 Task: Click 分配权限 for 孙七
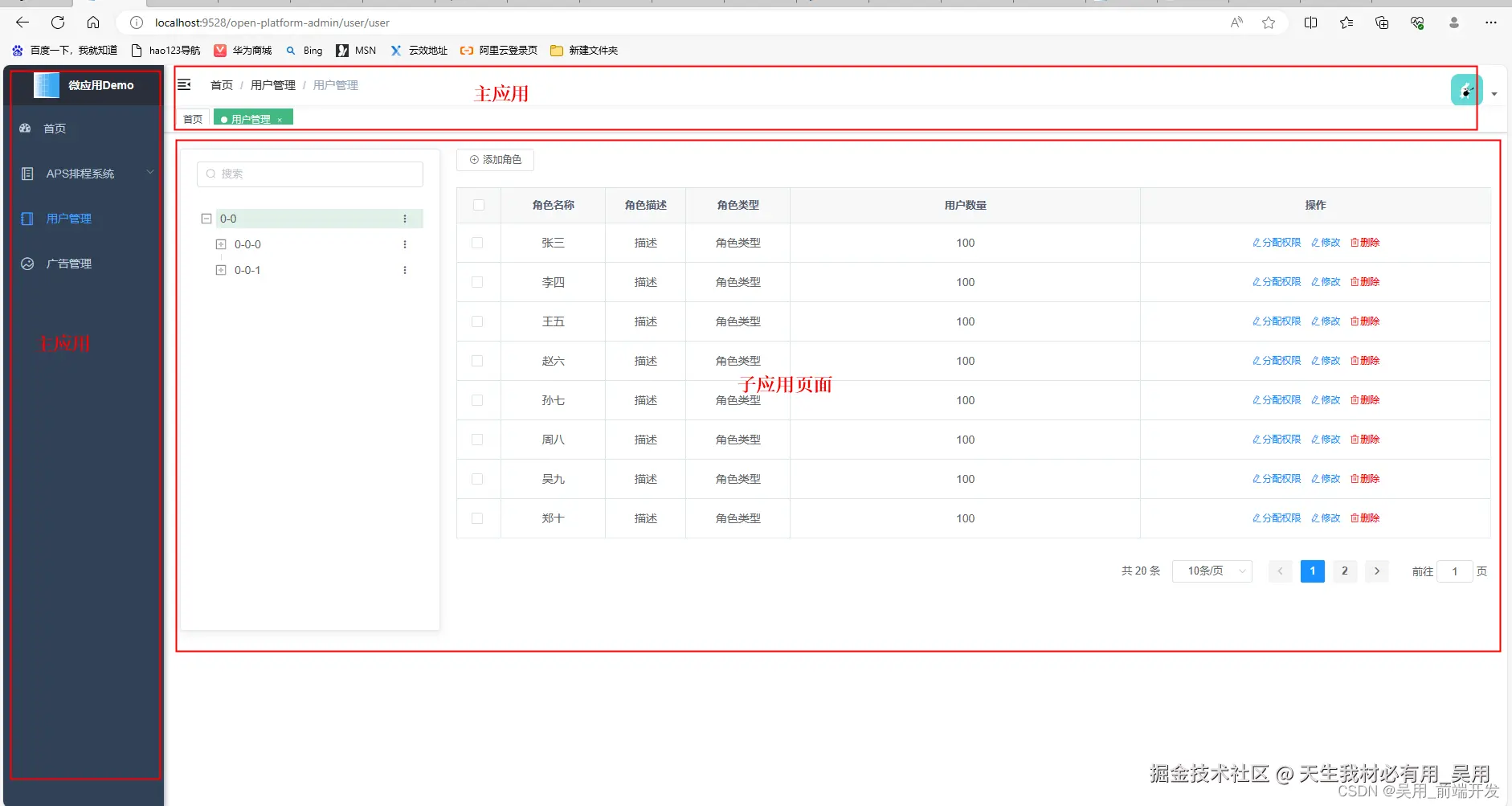1277,400
